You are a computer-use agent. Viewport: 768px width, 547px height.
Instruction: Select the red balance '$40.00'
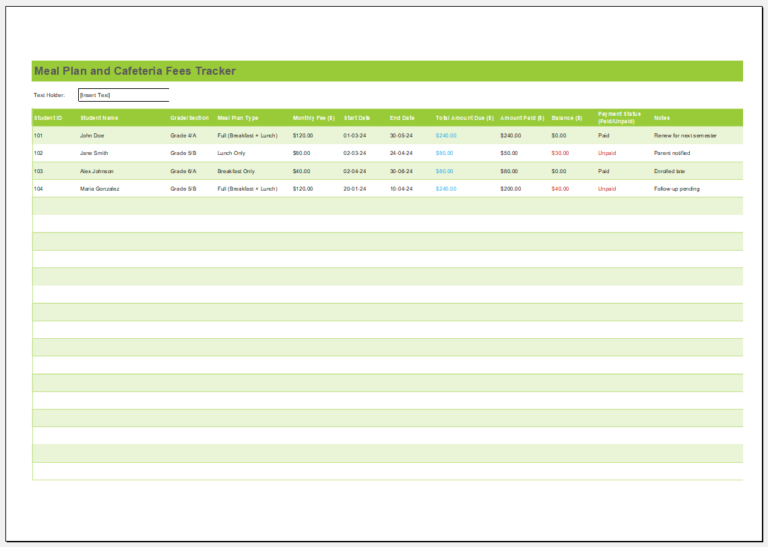click(560, 189)
